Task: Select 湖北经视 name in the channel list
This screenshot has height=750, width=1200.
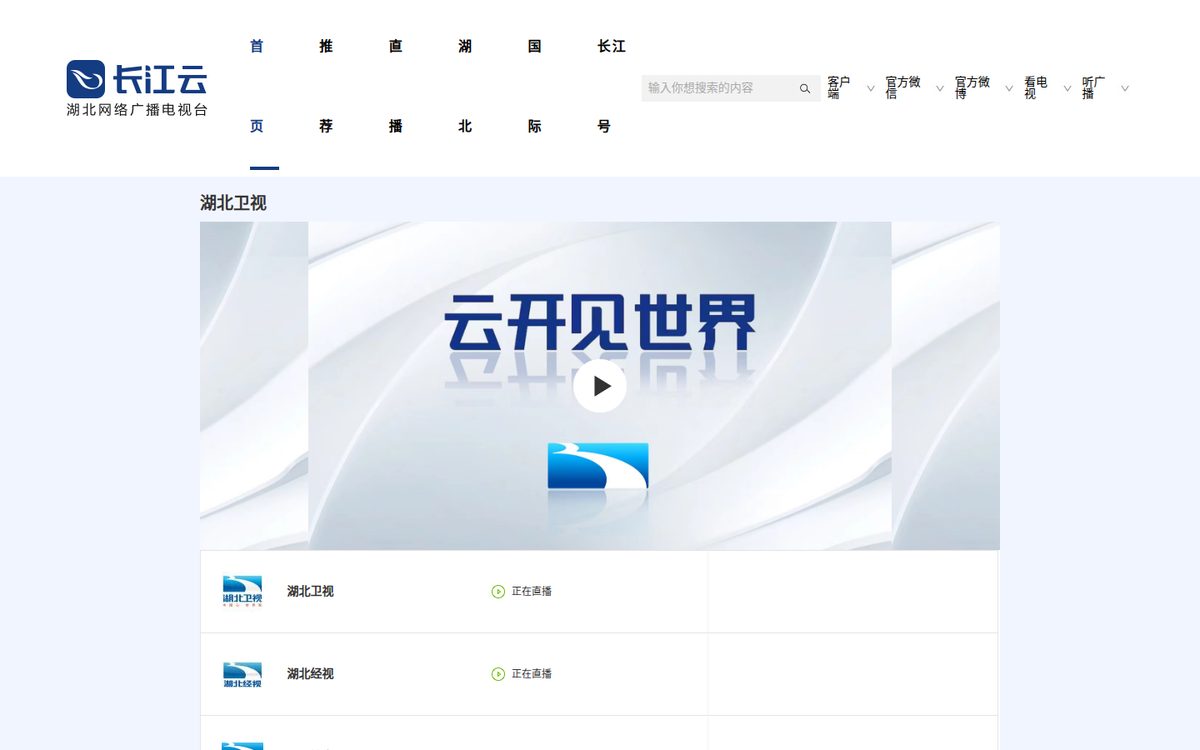Action: (310, 674)
